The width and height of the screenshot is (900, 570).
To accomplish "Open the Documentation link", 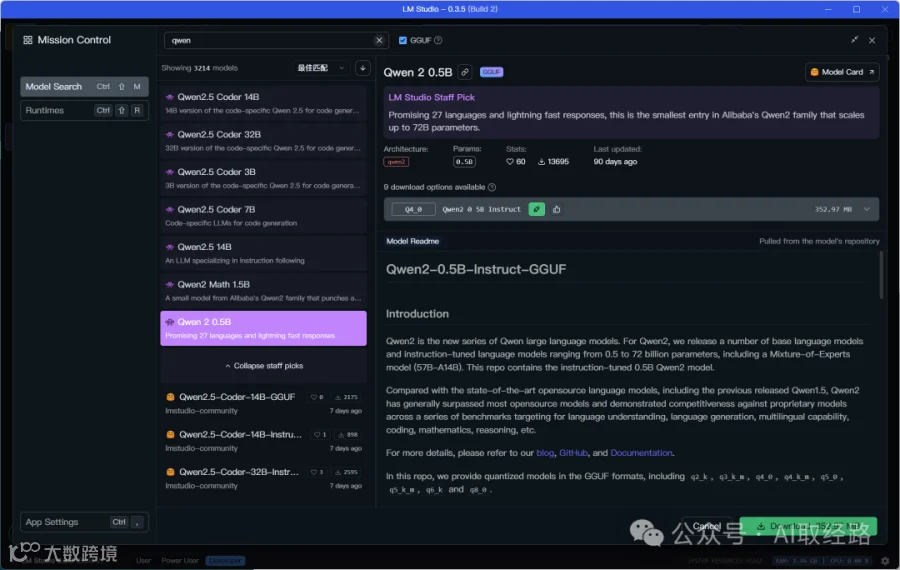I will click(641, 453).
